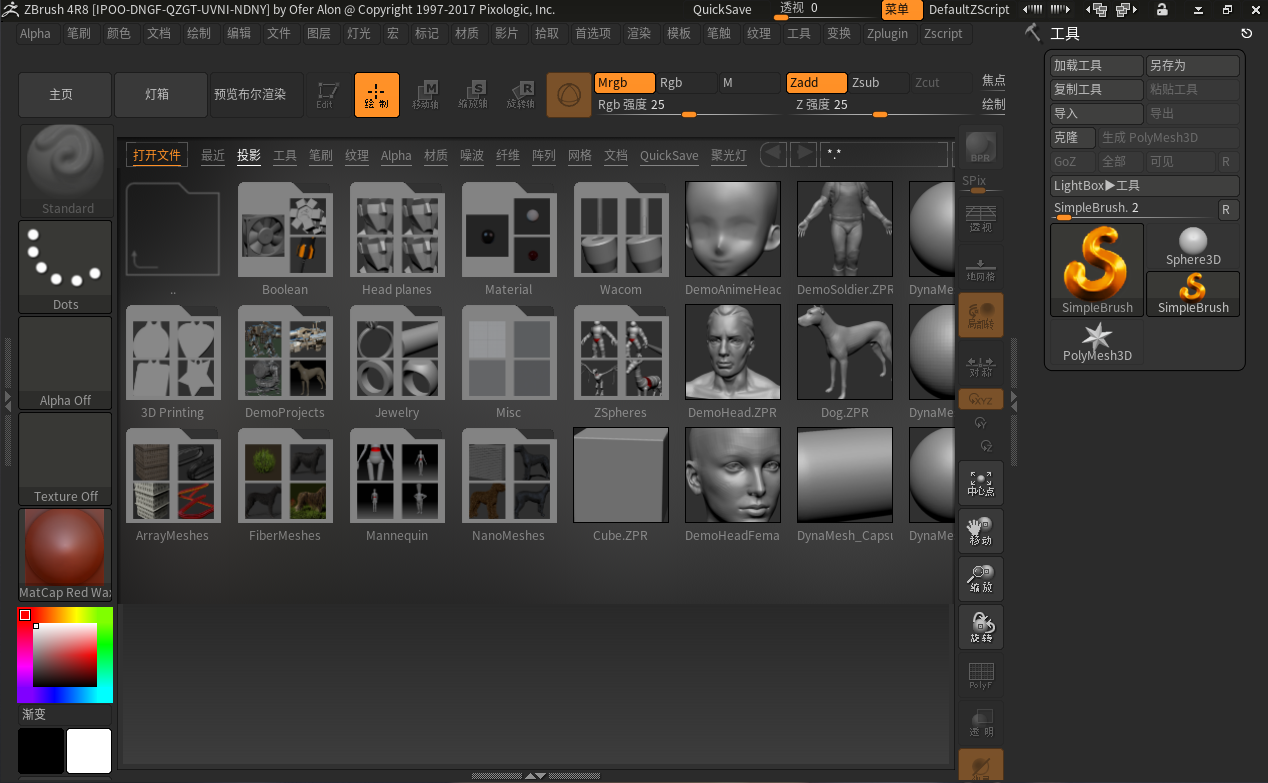Enable the Zsub sculpt mode
The width and height of the screenshot is (1268, 783).
tap(876, 83)
